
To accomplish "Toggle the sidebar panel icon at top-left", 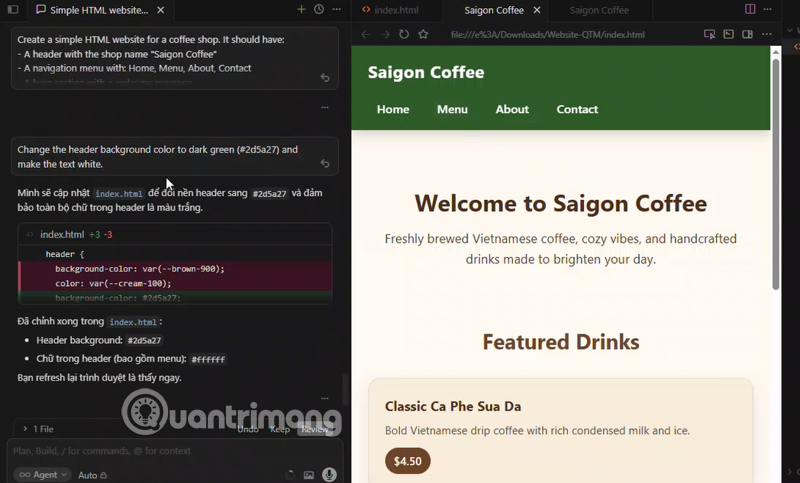I will tap(13, 10).
